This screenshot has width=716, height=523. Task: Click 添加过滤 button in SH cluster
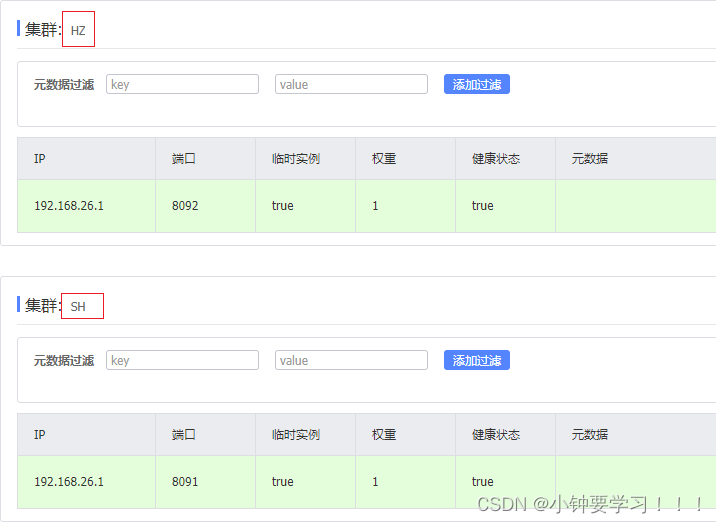pos(477,360)
